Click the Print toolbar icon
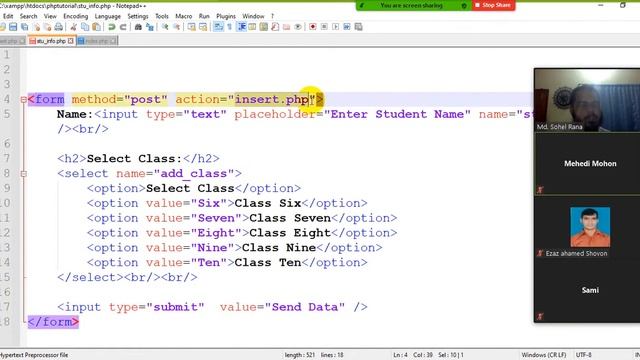Viewport: 640px width, 360px height. pyautogui.click(x=59, y=27)
